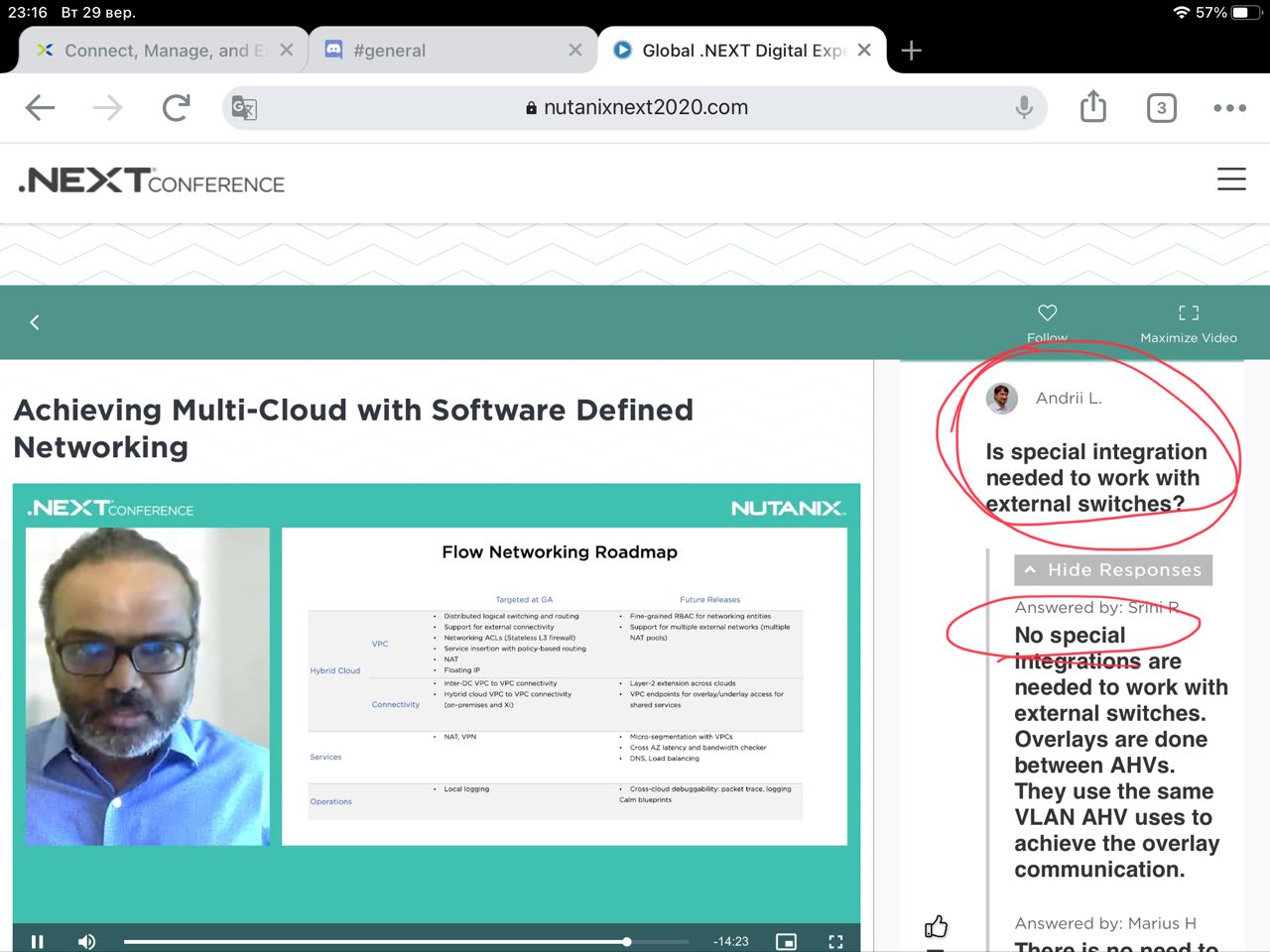Tap the microphone voice search icon
1270x952 pixels.
(x=1024, y=107)
